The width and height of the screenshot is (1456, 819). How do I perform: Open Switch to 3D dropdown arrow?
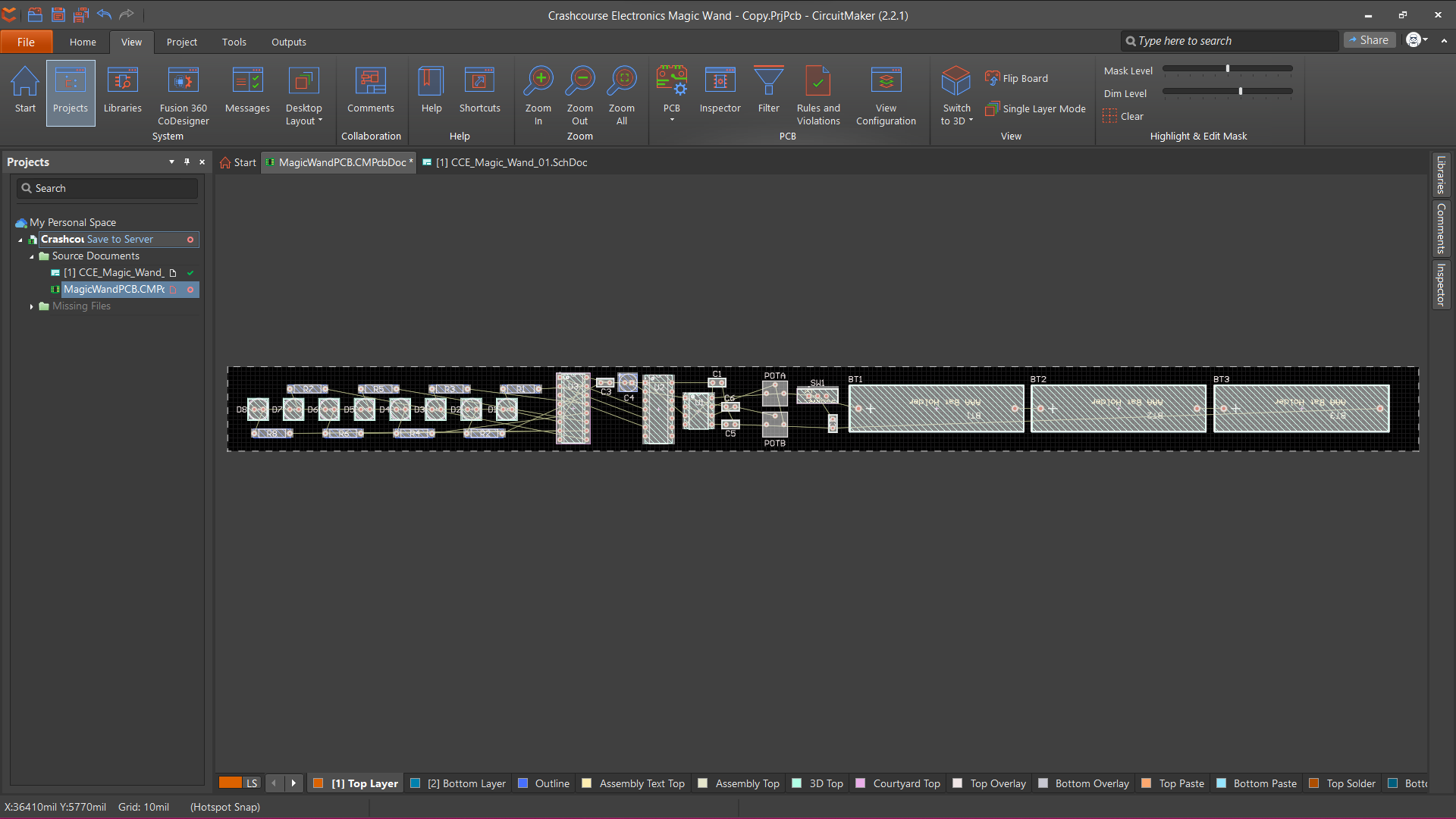pyautogui.click(x=971, y=121)
